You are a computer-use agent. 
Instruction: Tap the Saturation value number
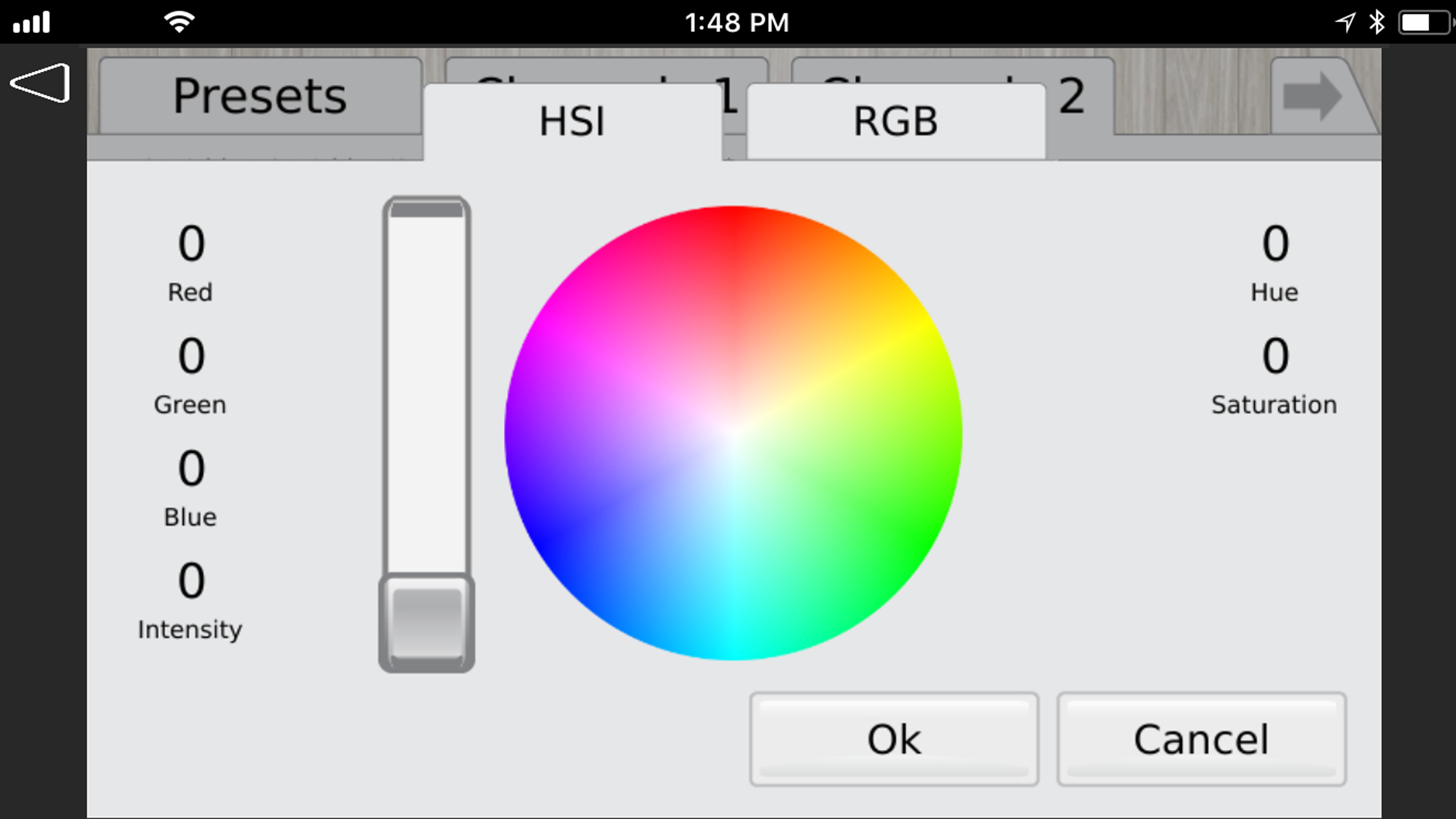[x=1275, y=356]
